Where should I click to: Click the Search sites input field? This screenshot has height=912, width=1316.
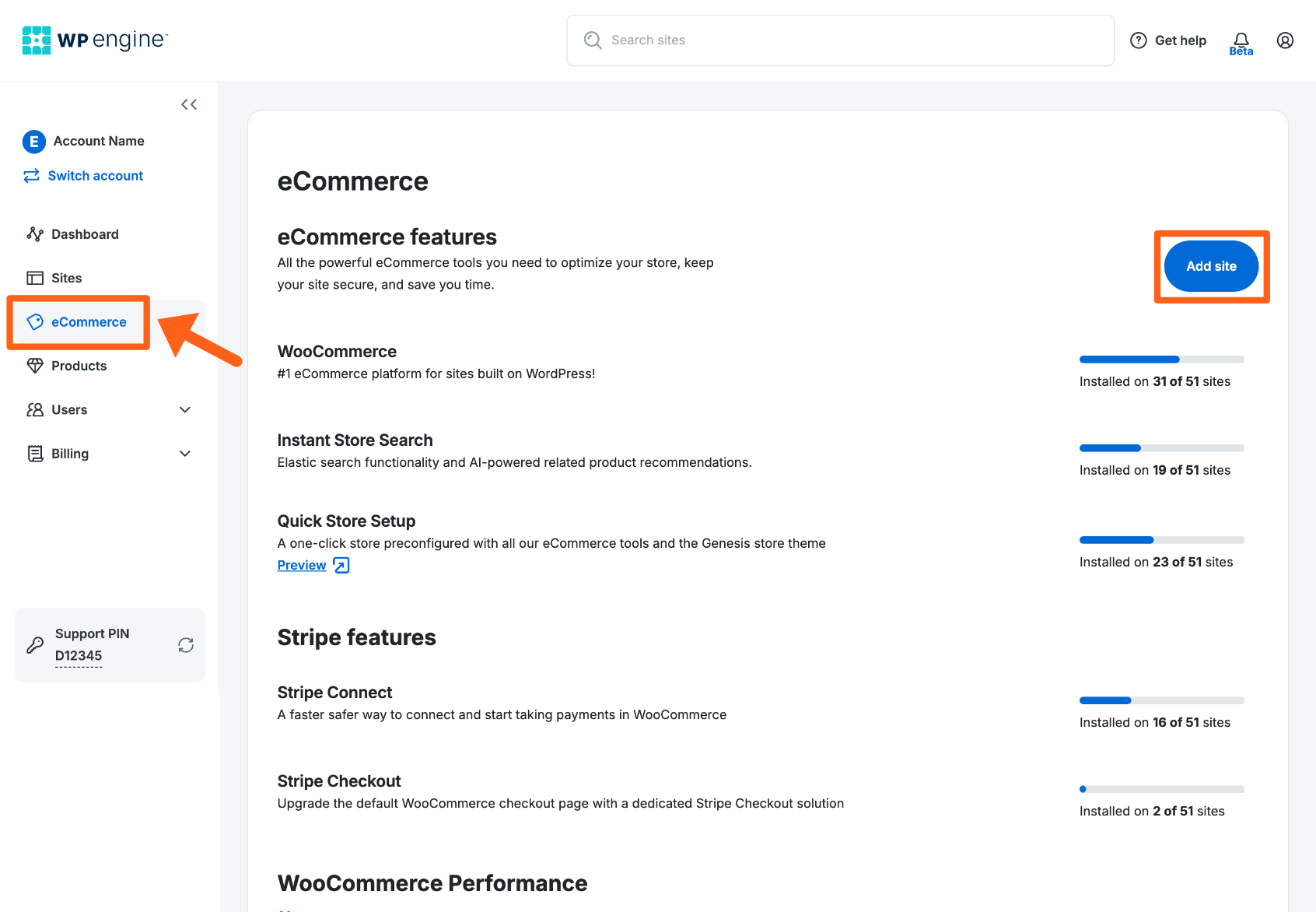840,40
